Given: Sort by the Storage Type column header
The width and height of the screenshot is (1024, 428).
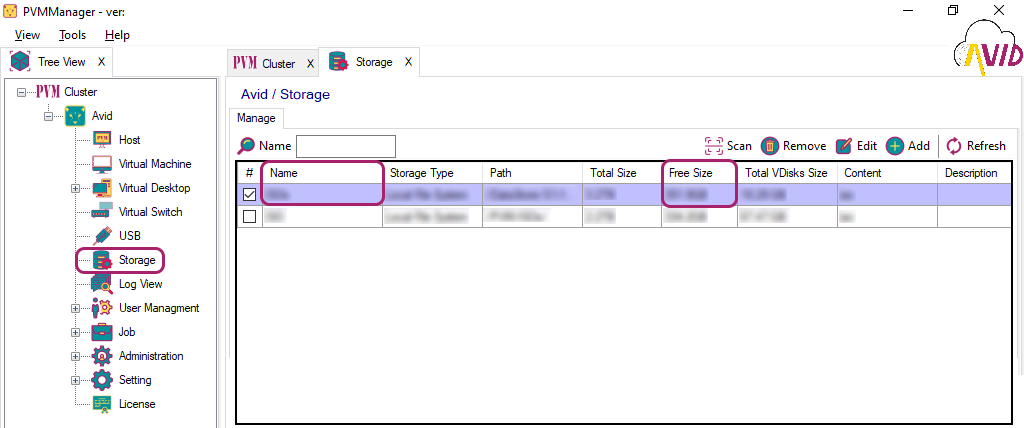Looking at the screenshot, I should [432, 173].
